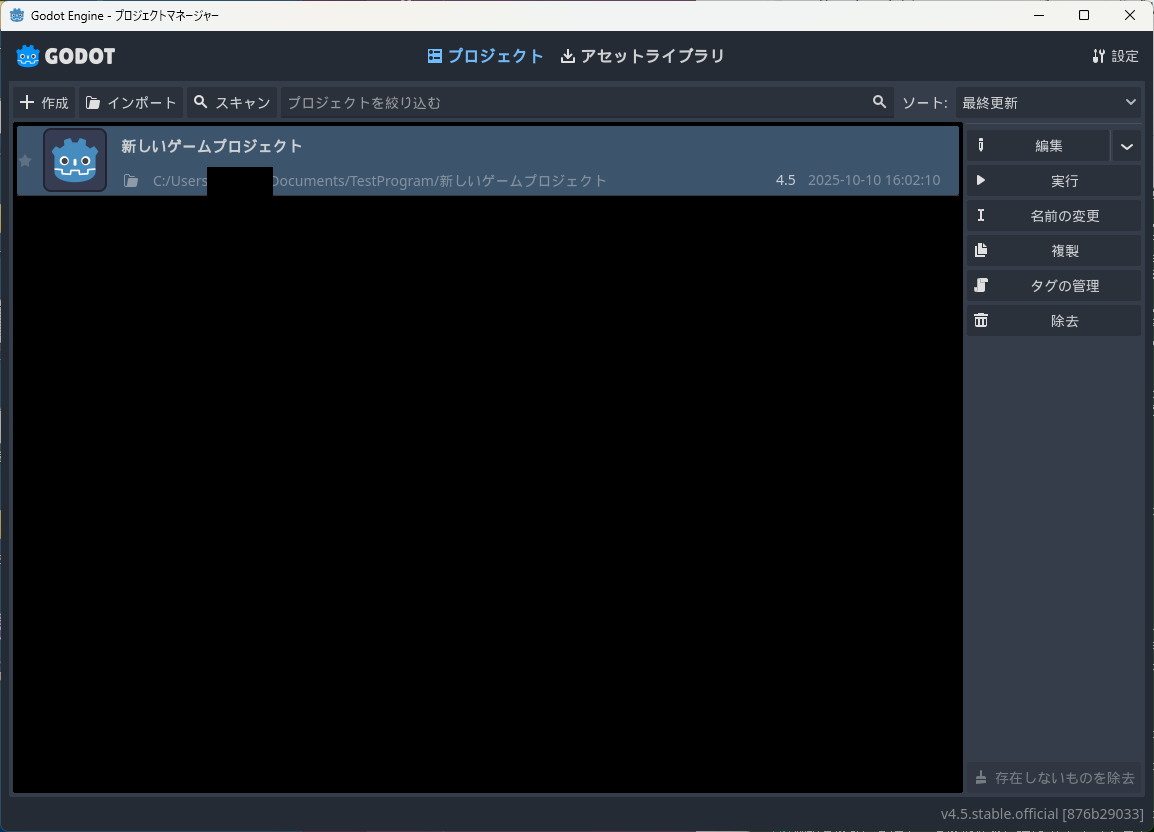Open the アセットライブラリ tab
Image resolution: width=1154 pixels, height=832 pixels.
pyautogui.click(x=643, y=56)
